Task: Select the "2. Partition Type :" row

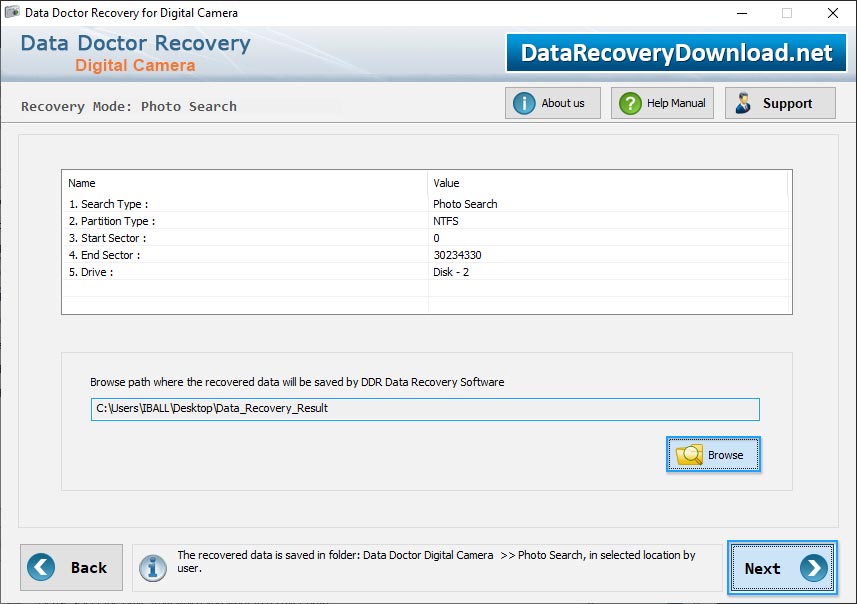Action: pyautogui.click(x=426, y=221)
